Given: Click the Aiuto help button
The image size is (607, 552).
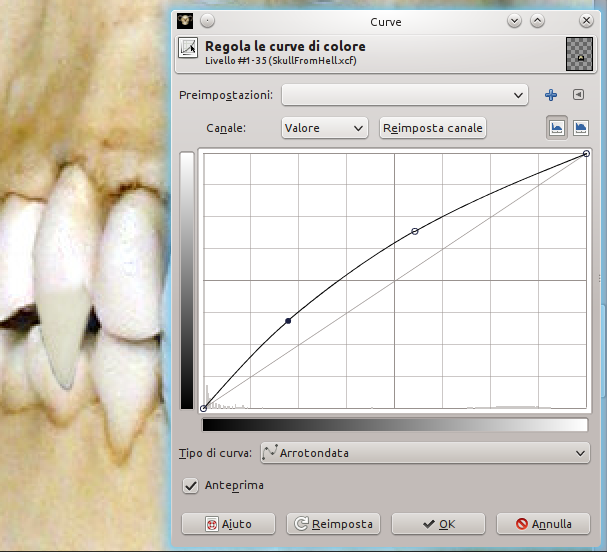Looking at the screenshot, I should pos(228,524).
